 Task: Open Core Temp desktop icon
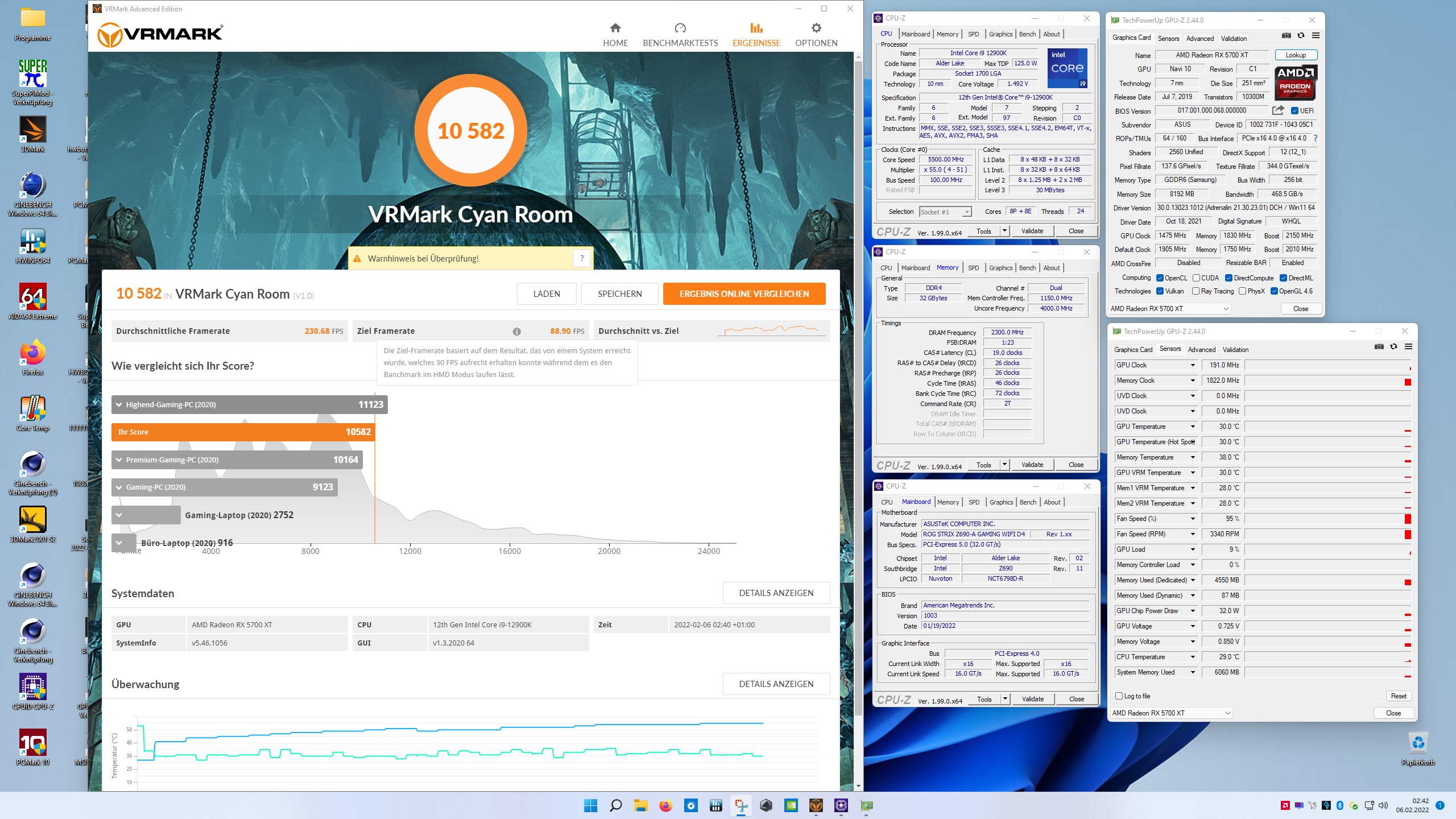pos(32,413)
